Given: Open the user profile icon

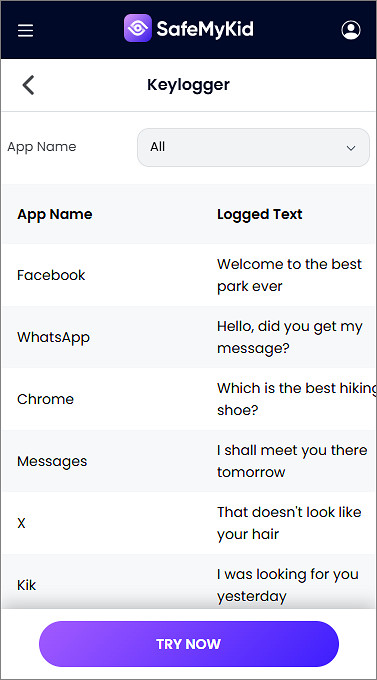Looking at the screenshot, I should 351,30.
